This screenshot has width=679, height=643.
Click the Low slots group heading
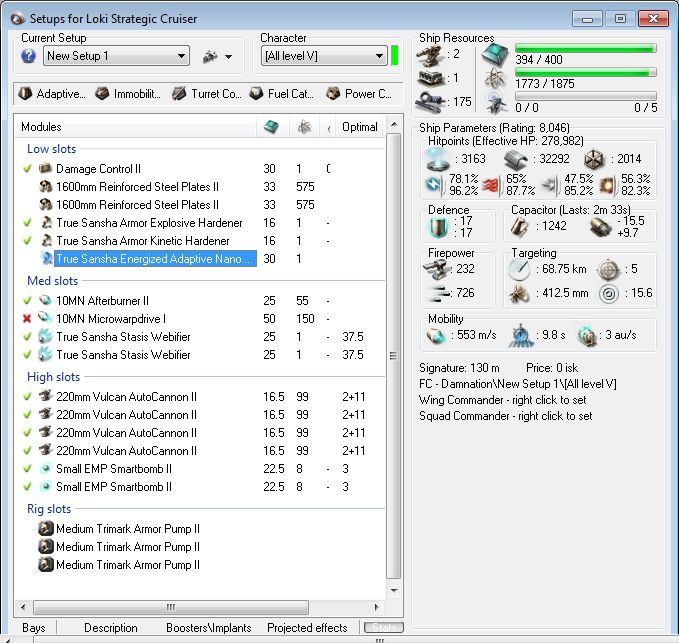tap(51, 149)
